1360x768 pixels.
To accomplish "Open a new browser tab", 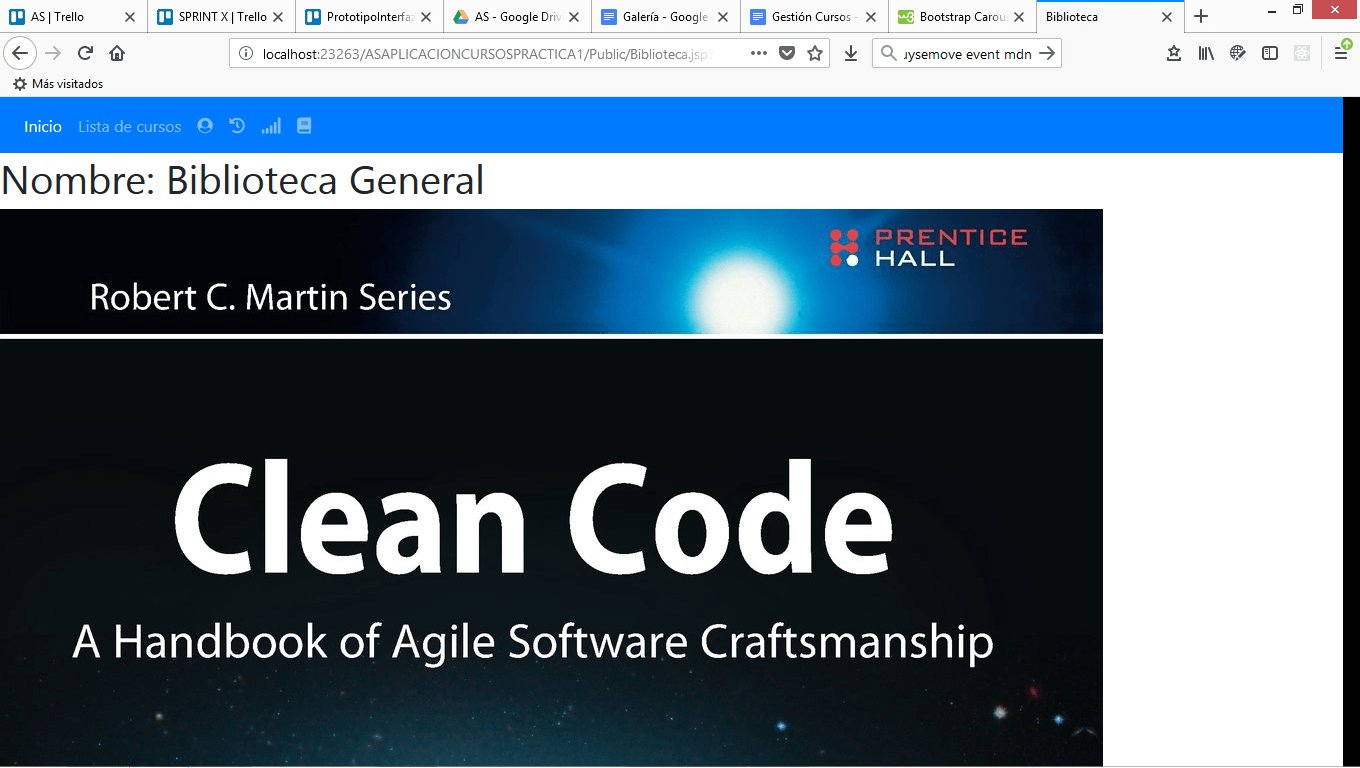I will [1201, 16].
